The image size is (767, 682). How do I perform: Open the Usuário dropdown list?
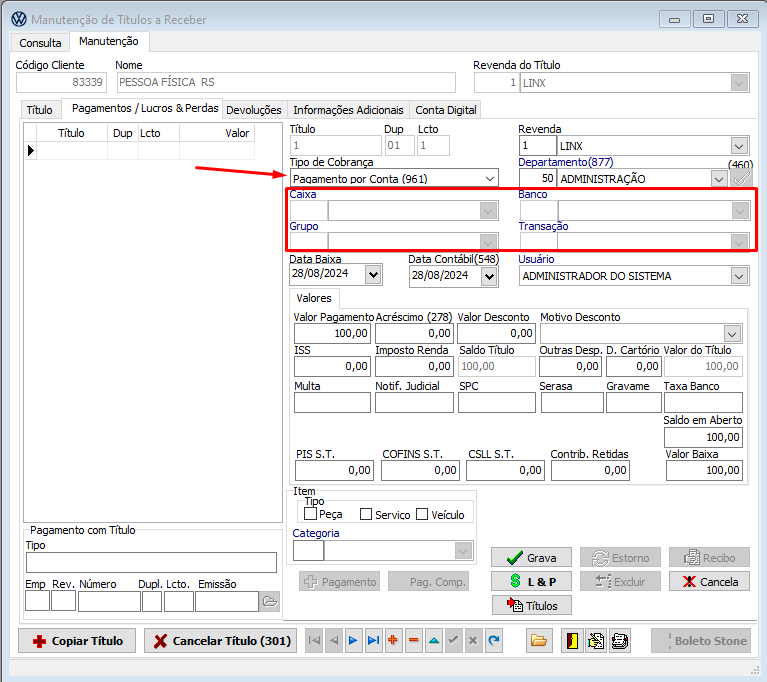coord(739,276)
